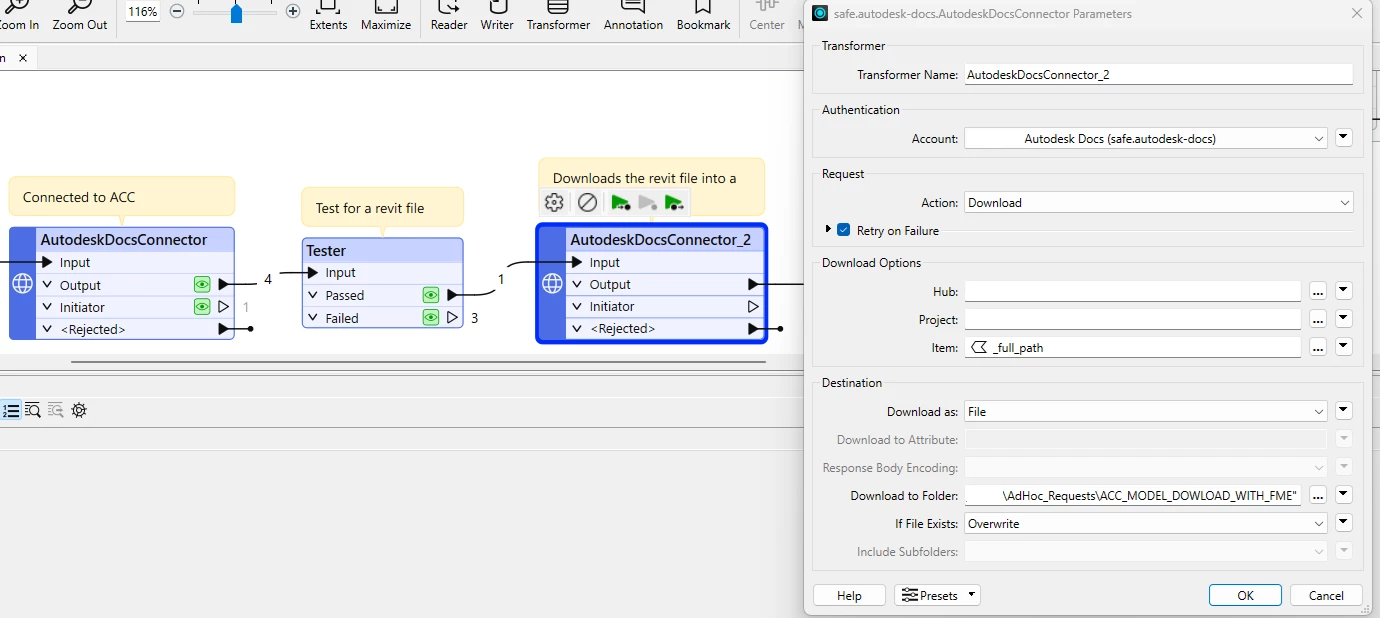Click globe icon on AutodeskDocsConnector transformer

pos(22,284)
